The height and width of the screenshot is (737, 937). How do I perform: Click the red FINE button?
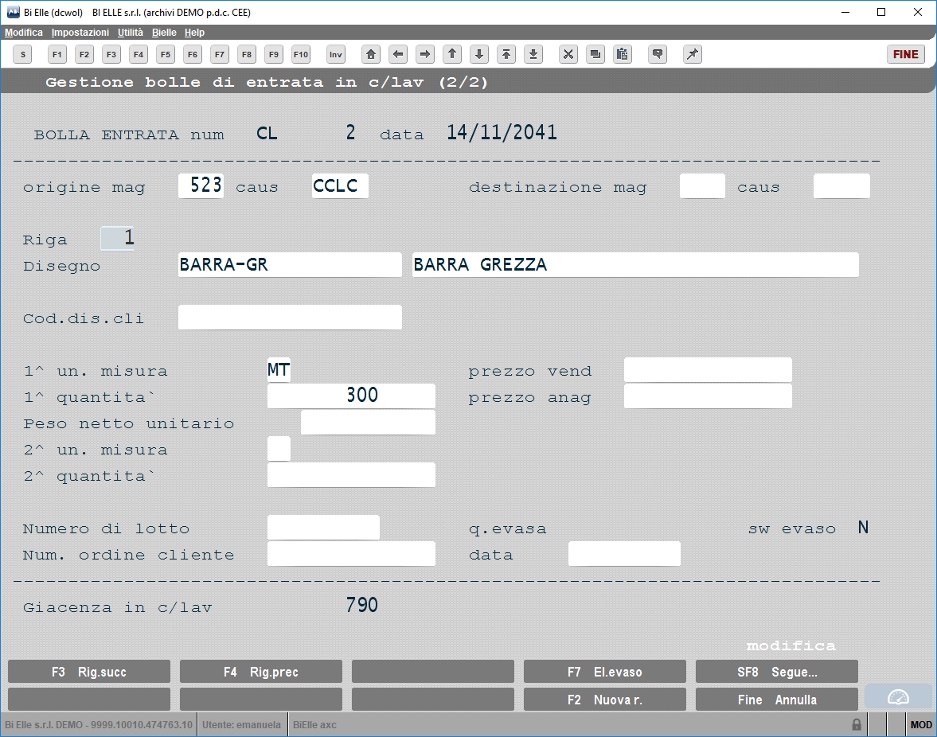click(905, 54)
